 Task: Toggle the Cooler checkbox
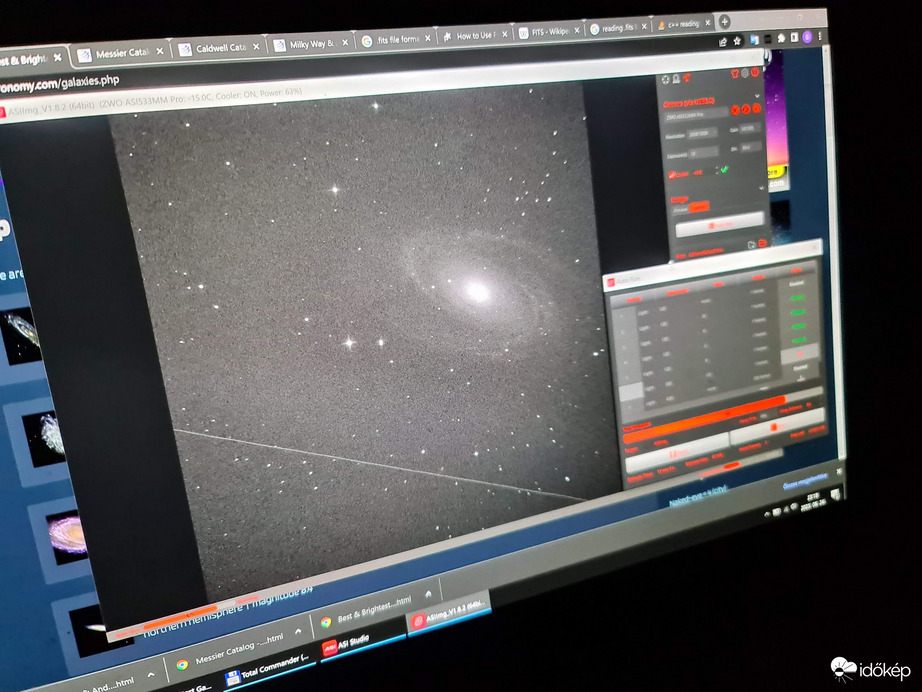[x=673, y=174]
